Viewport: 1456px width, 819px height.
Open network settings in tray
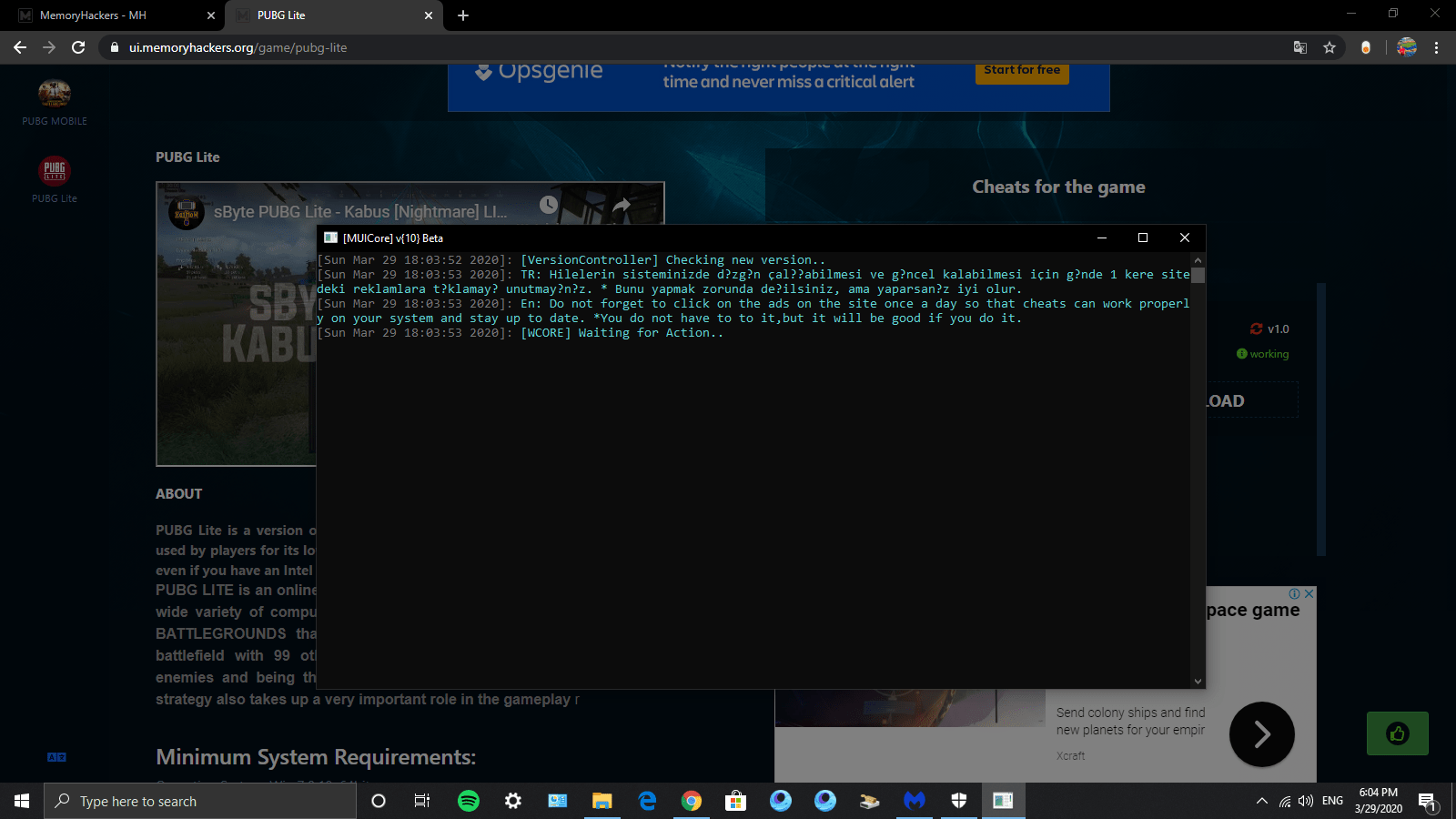pyautogui.click(x=1284, y=801)
